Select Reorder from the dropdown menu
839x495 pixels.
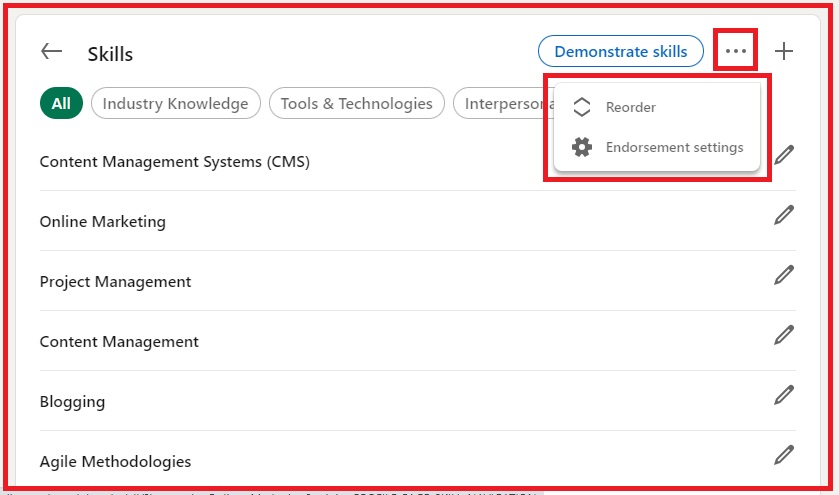coord(630,107)
